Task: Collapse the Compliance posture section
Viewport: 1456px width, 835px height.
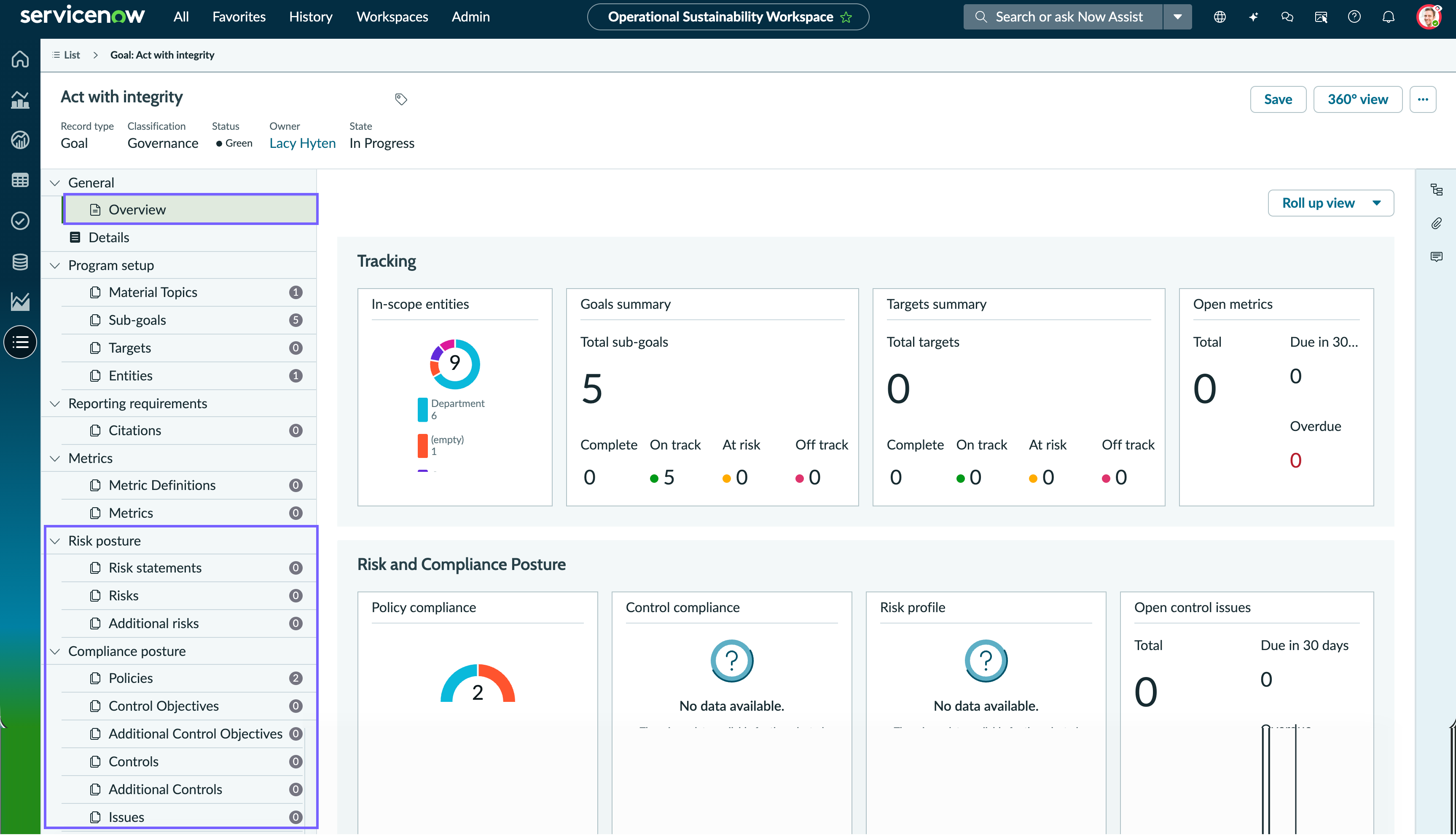Action: tap(55, 651)
